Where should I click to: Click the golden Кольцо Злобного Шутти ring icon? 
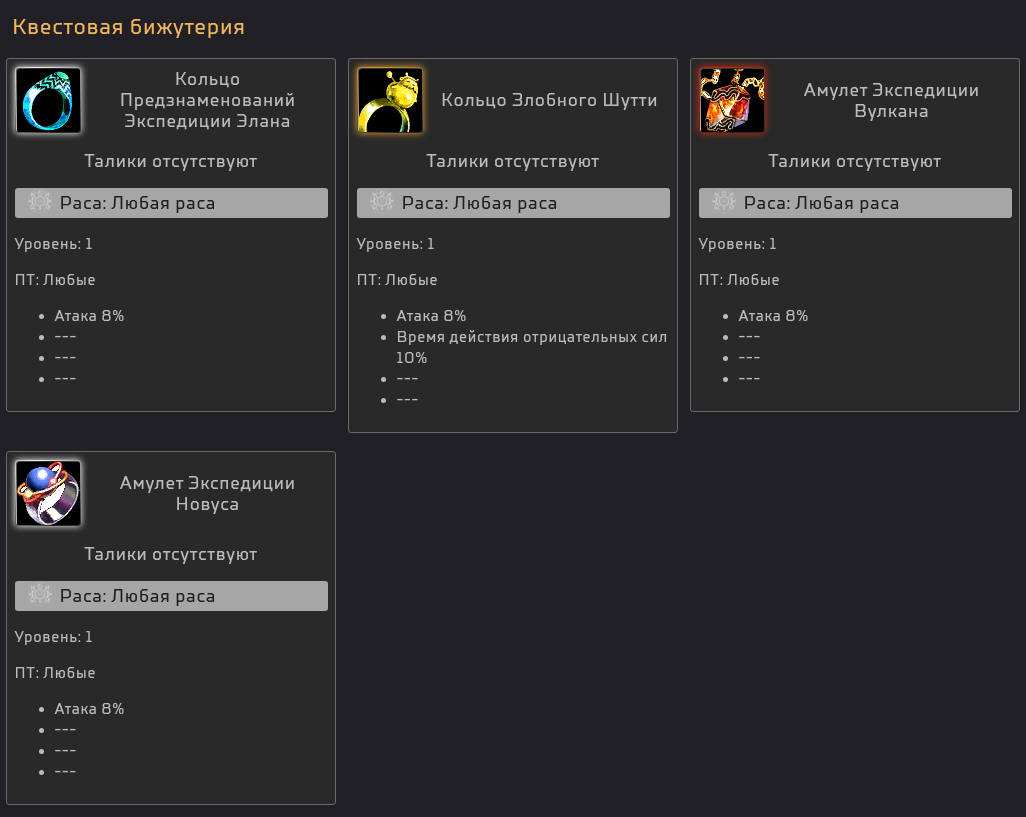[390, 100]
